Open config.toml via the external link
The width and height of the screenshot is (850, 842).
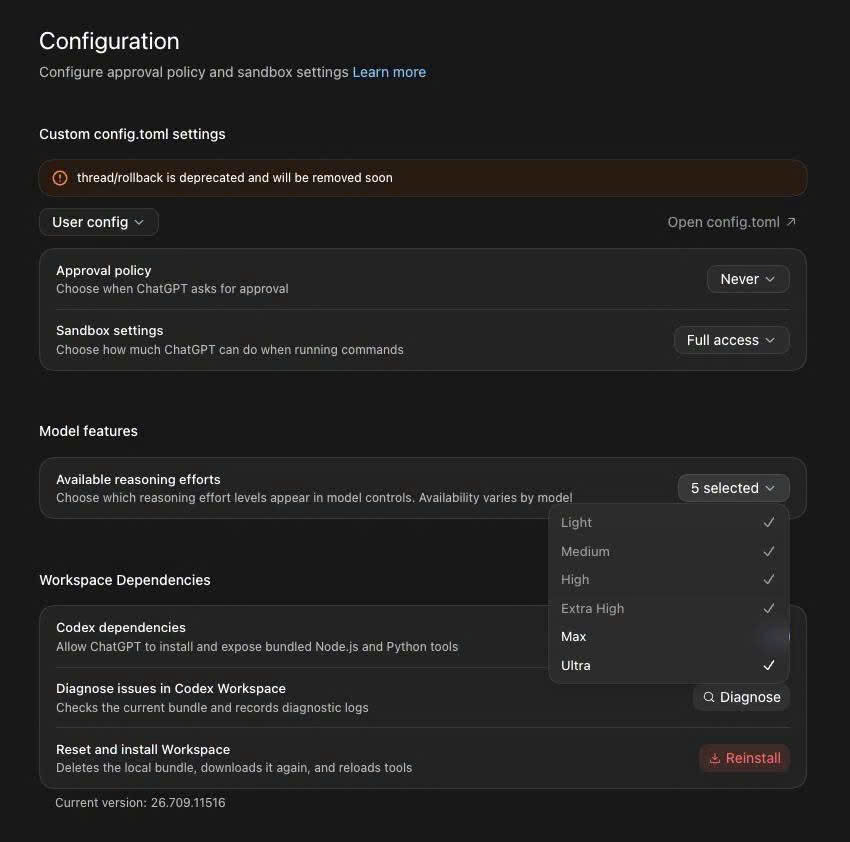(x=731, y=222)
